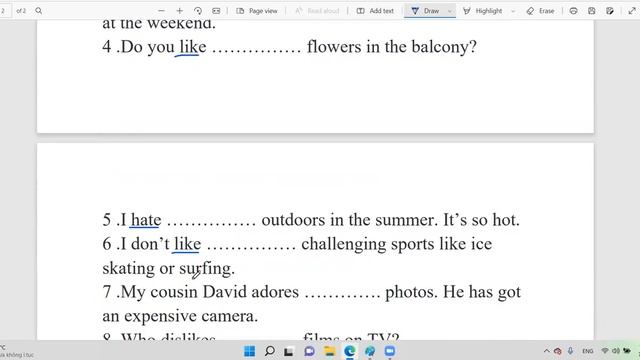The height and width of the screenshot is (360, 640).
Task: Open the volume tray icon
Action: point(616,351)
